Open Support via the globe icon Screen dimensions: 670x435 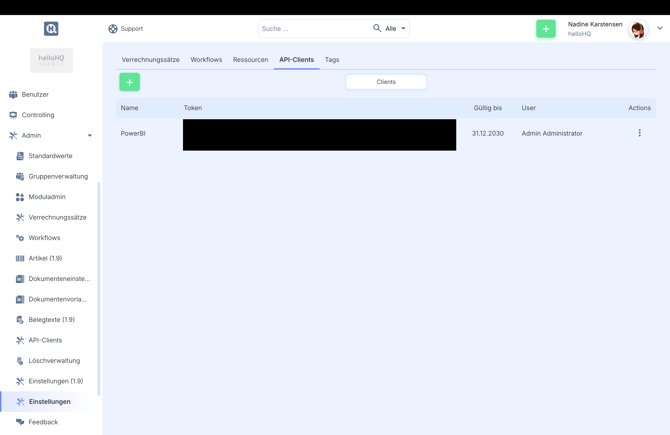tap(113, 29)
